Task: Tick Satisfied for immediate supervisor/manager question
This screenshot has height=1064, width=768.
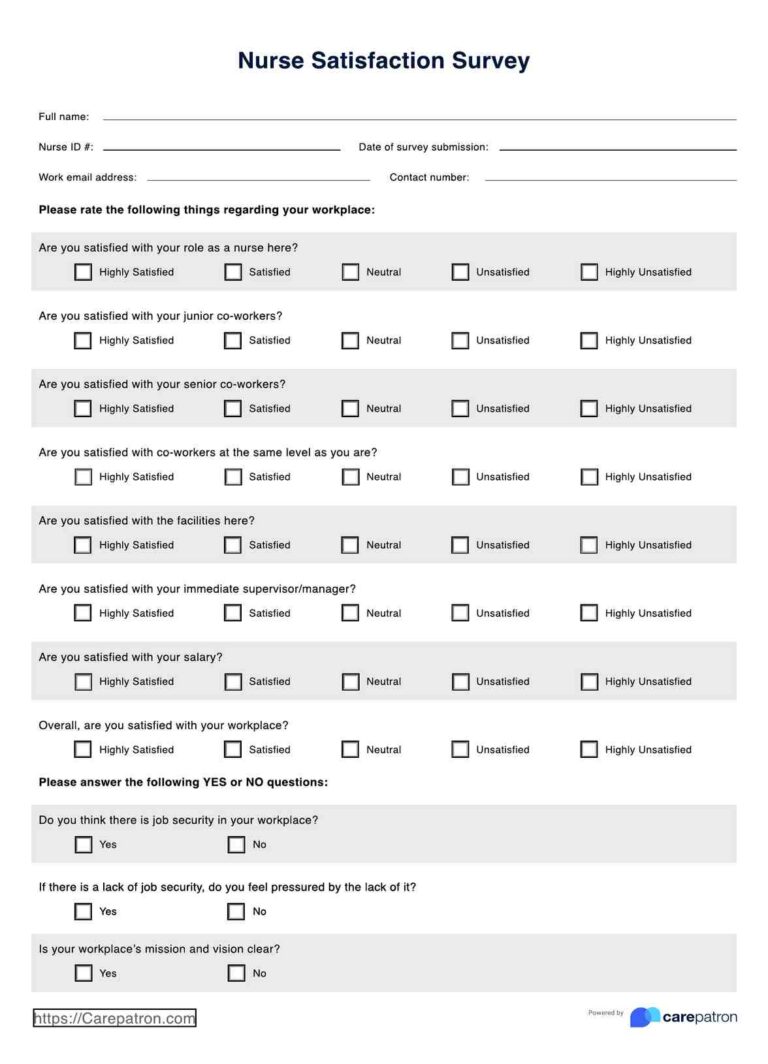Action: tap(233, 613)
